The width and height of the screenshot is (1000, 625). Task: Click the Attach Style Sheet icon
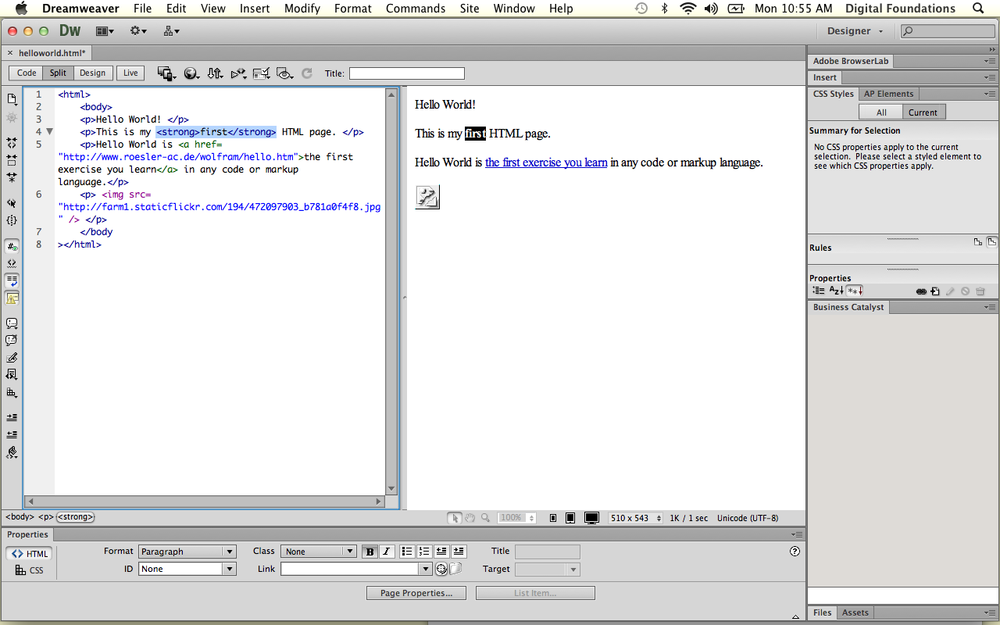(x=921, y=291)
